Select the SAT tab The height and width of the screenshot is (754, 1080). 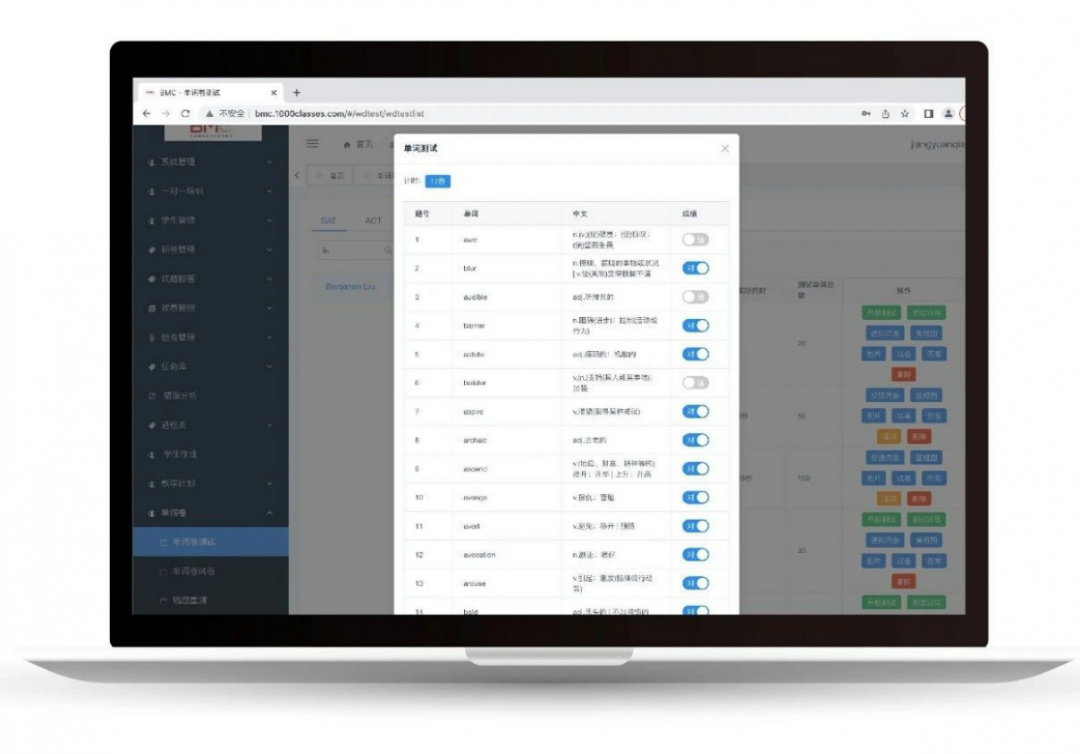(x=328, y=221)
